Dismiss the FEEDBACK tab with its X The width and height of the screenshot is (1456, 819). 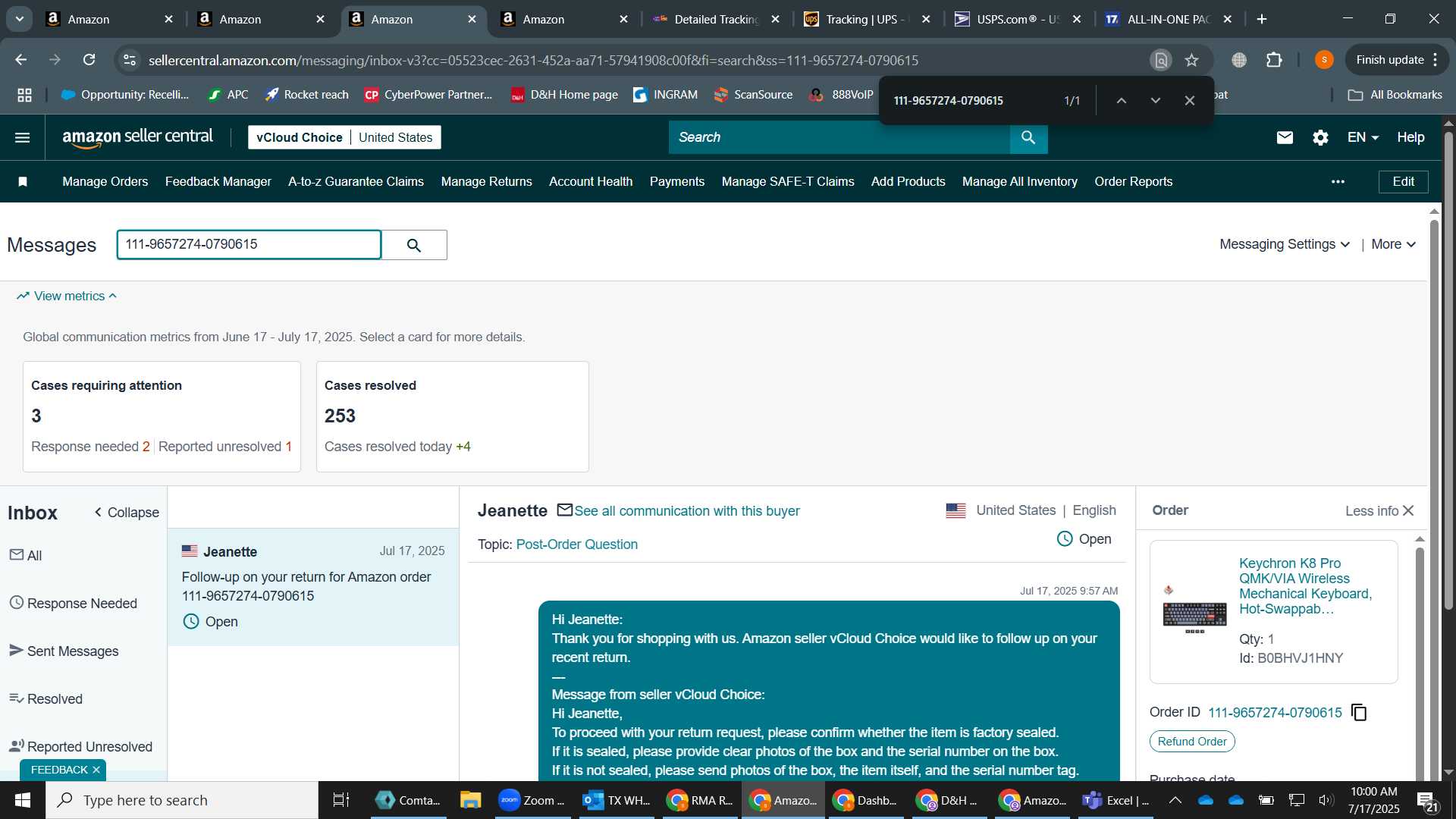click(96, 770)
